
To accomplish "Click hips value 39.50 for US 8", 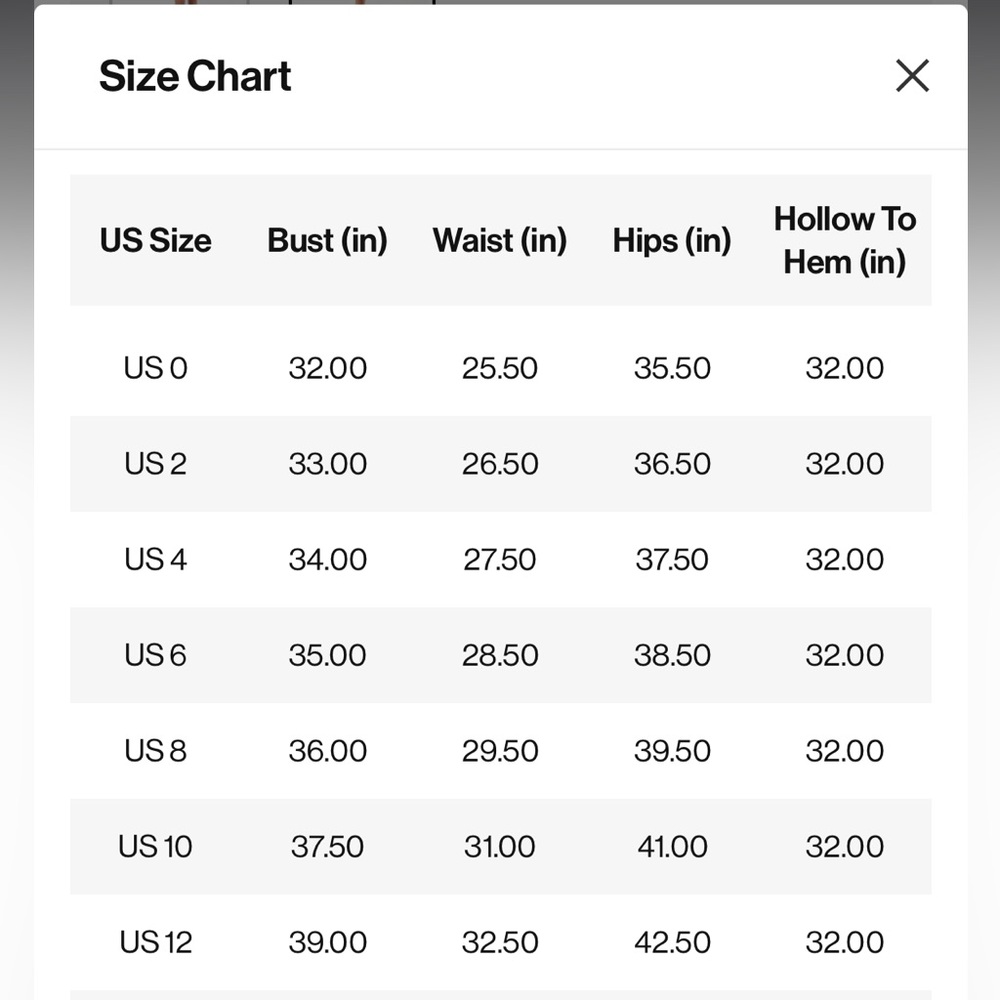I will (x=672, y=751).
